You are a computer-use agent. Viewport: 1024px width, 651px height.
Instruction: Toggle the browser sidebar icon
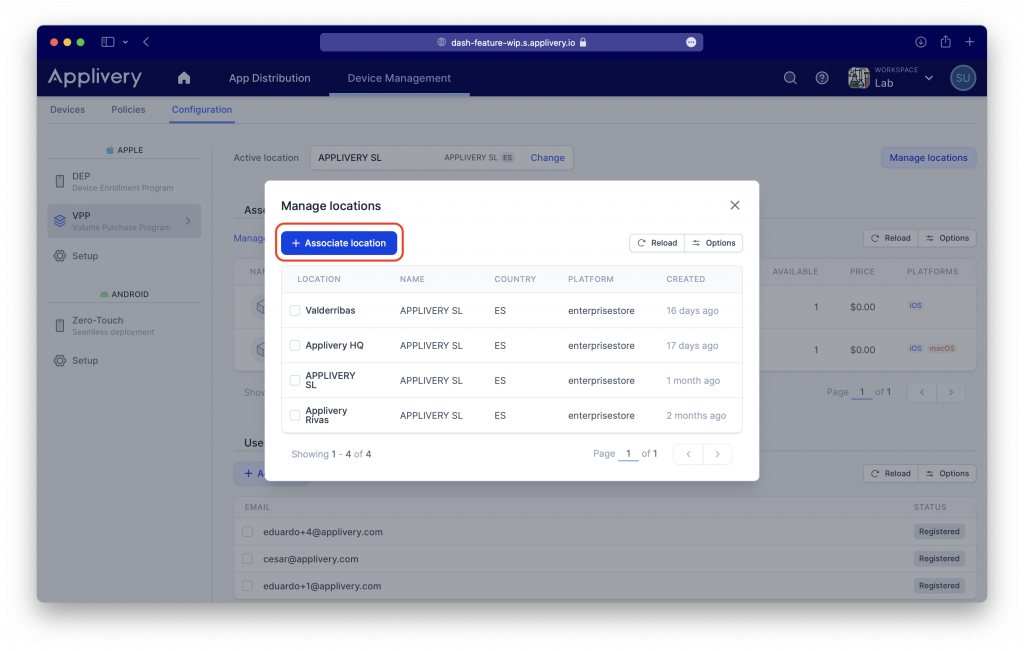click(108, 42)
